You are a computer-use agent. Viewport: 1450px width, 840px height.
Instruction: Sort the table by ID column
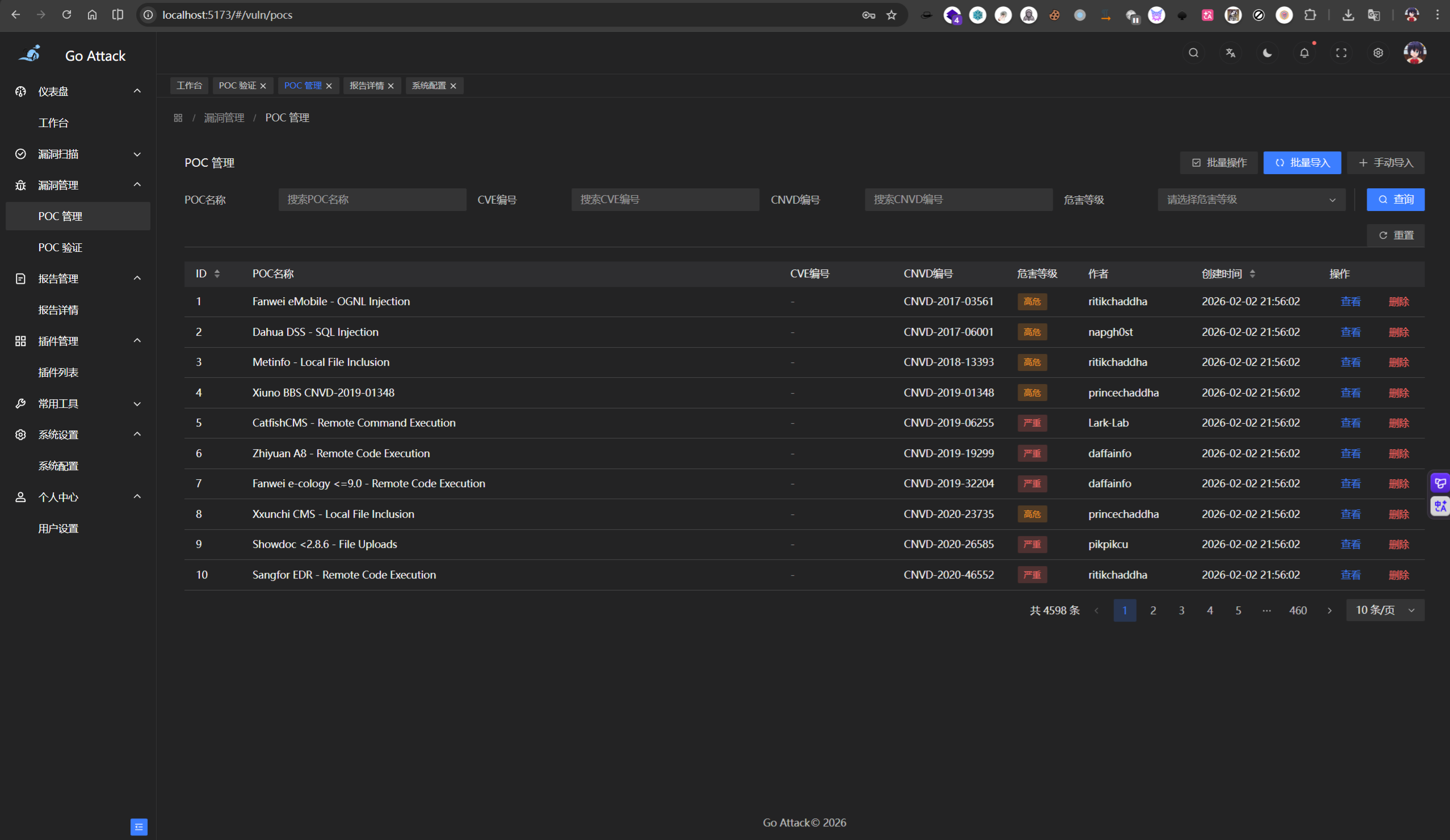[217, 274]
